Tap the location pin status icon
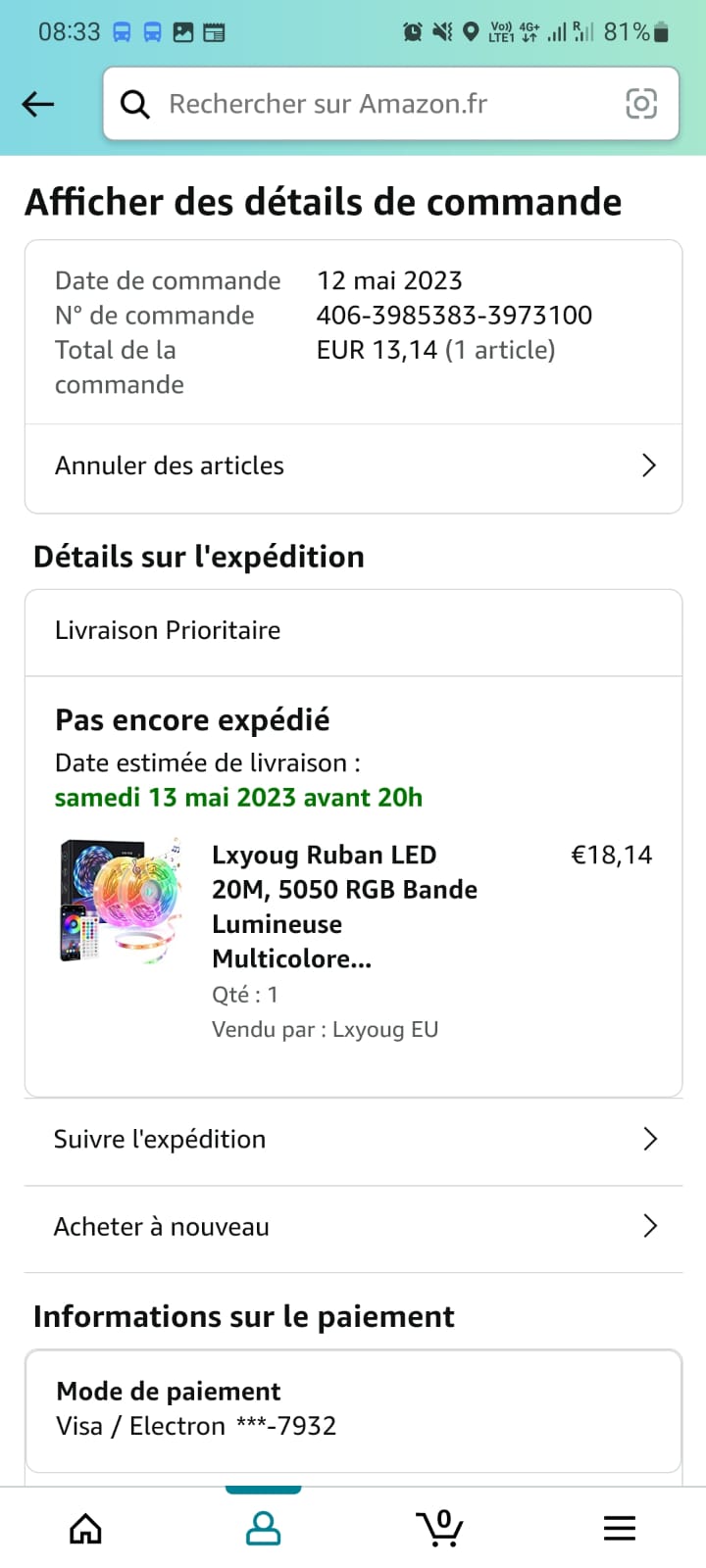Viewport: 706px width, 1568px height. pos(471,32)
